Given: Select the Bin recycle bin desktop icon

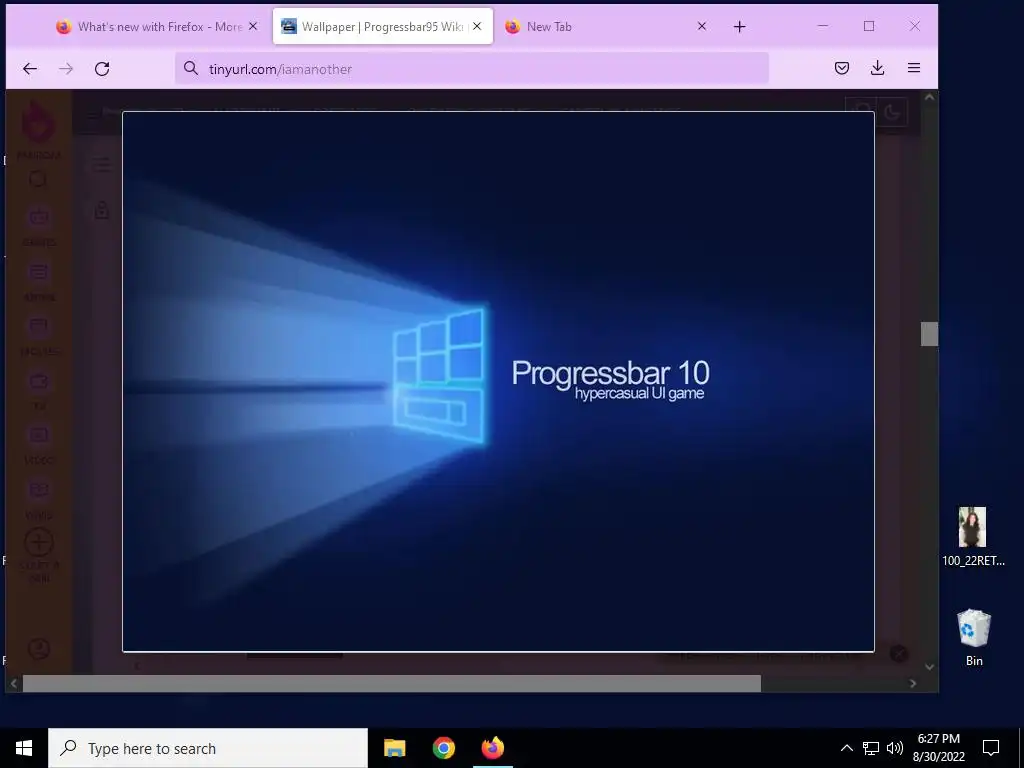Looking at the screenshot, I should point(974,637).
